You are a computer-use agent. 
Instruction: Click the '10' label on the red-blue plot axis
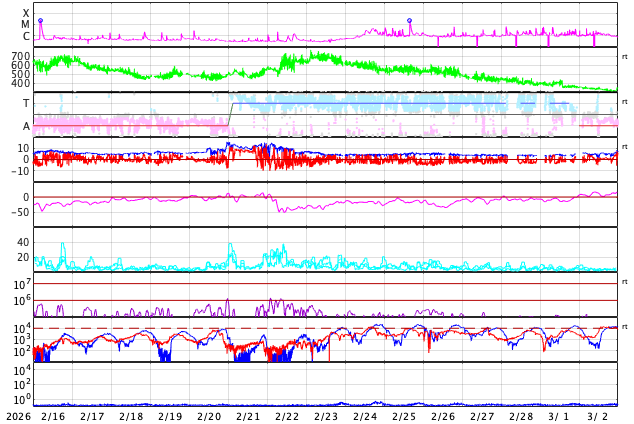pyautogui.click(x=23, y=148)
